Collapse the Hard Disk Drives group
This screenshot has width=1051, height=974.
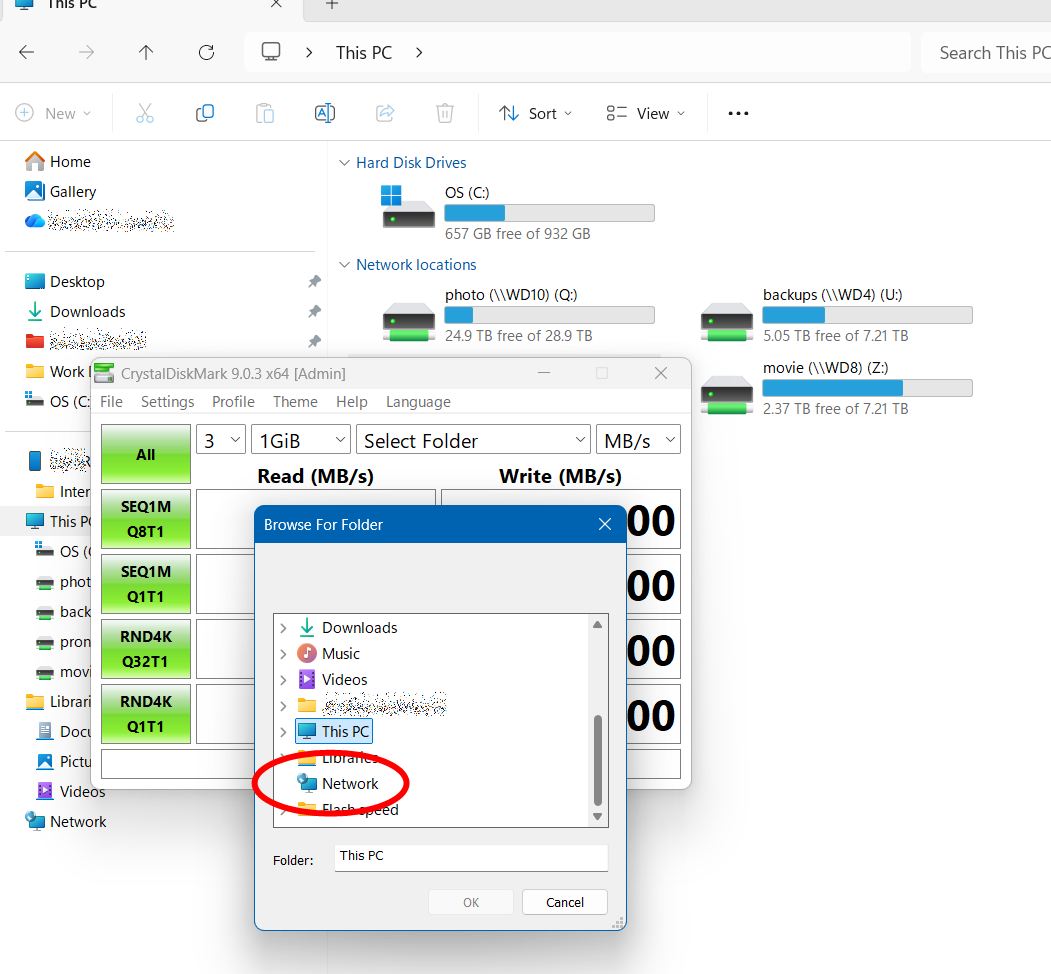coord(345,163)
